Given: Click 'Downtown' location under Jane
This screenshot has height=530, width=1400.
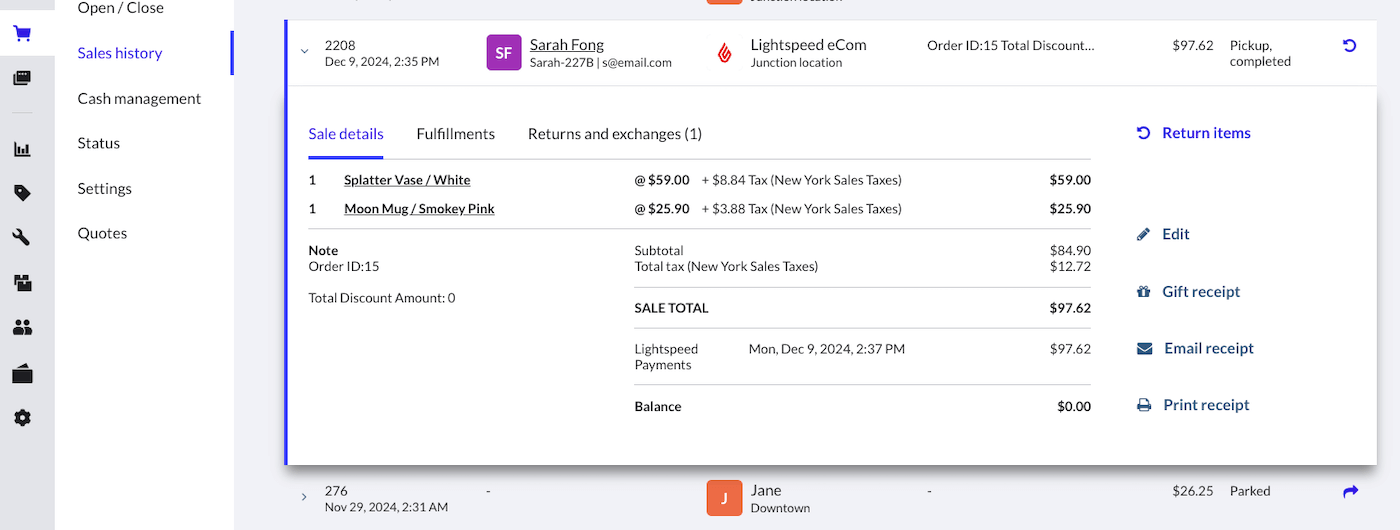Looking at the screenshot, I should point(780,508).
